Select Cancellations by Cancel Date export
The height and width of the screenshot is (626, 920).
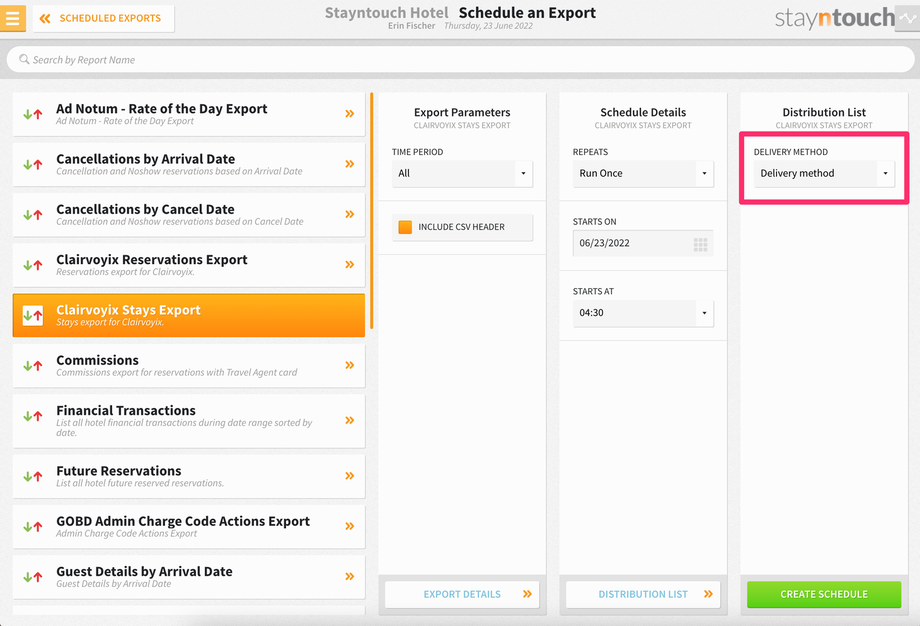pos(189,215)
